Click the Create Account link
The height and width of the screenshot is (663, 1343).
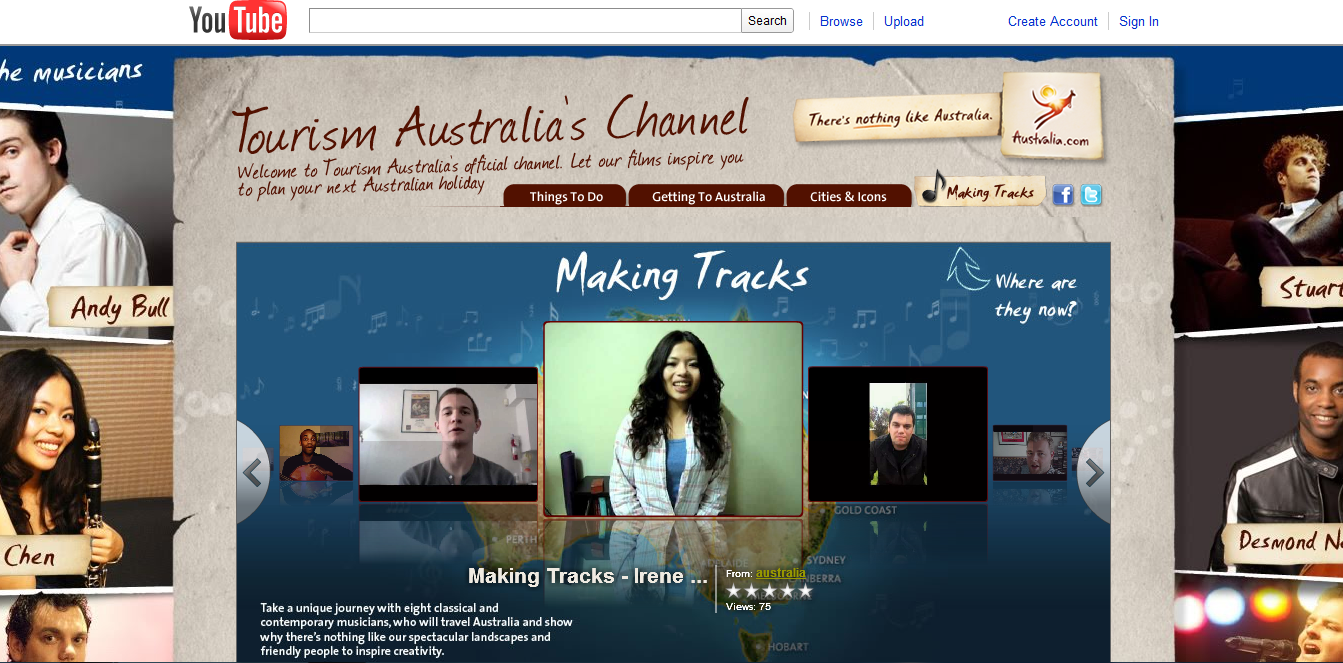(1053, 21)
